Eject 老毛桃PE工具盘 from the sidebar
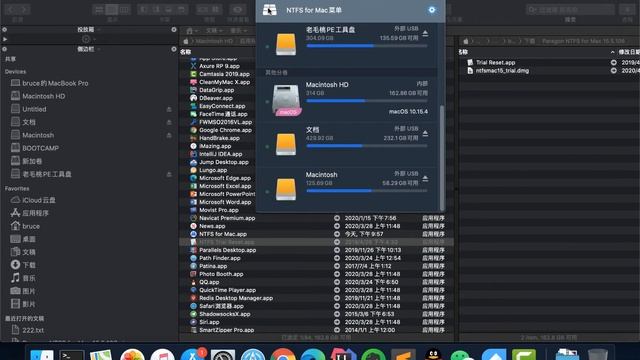 pos(169,174)
